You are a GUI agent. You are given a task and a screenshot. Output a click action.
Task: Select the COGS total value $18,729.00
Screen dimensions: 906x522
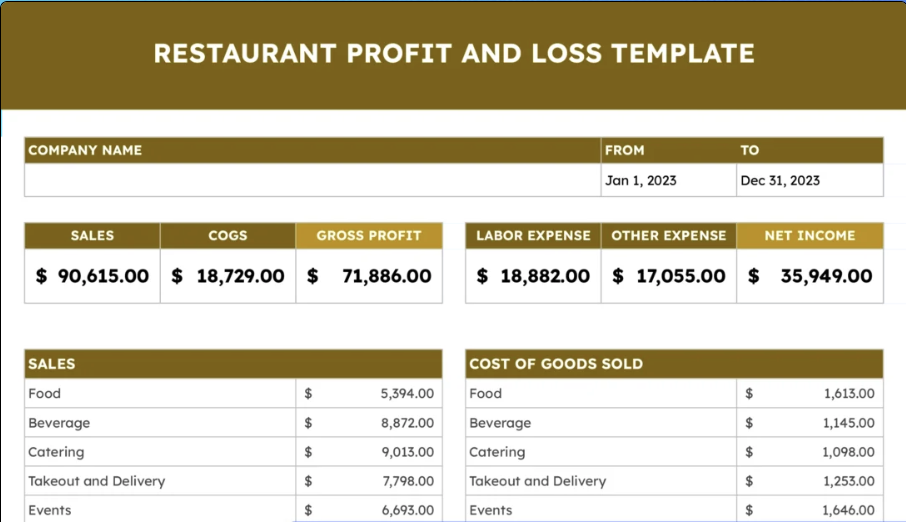(228, 276)
